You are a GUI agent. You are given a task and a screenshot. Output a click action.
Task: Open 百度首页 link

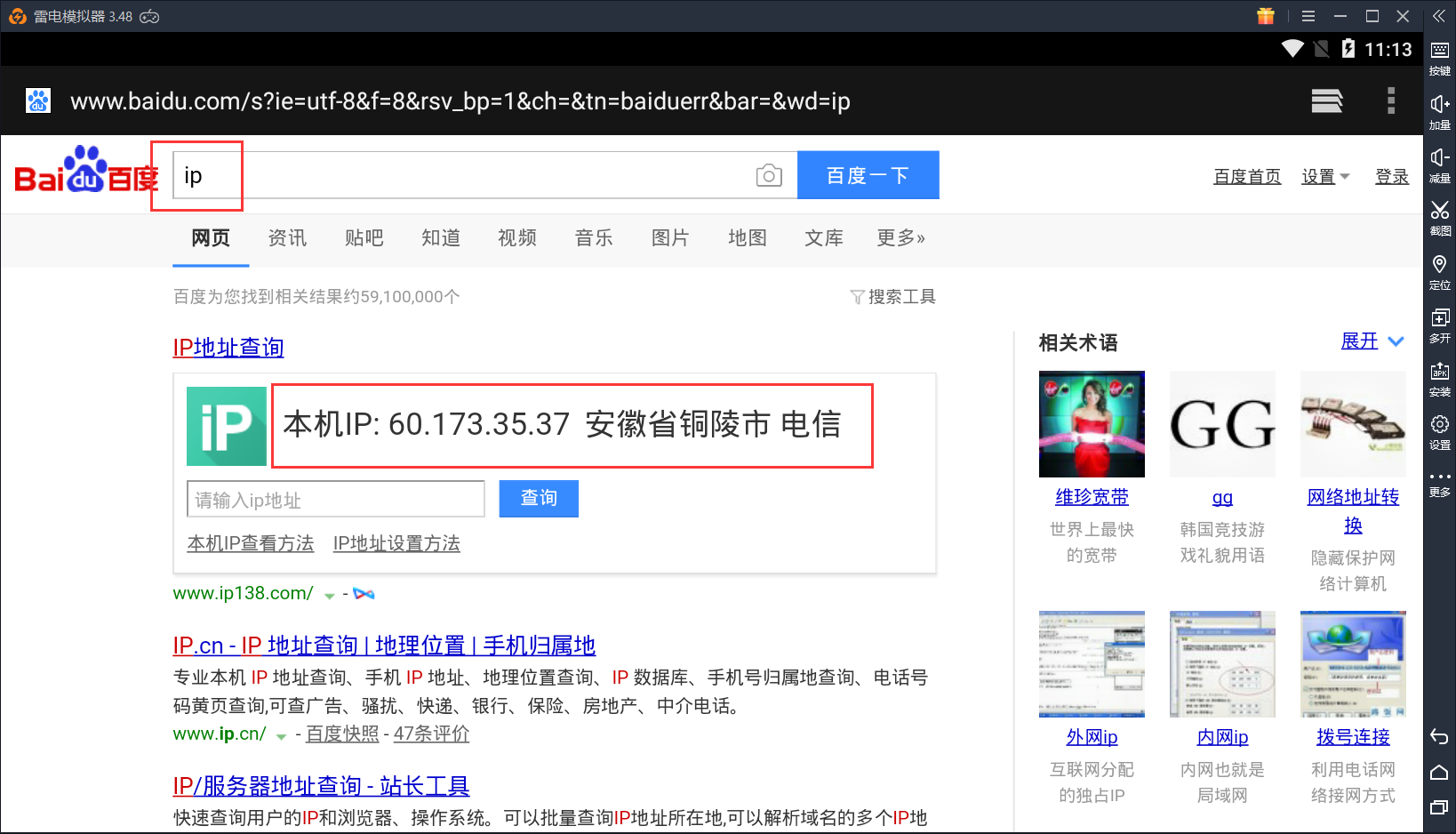click(x=1247, y=176)
